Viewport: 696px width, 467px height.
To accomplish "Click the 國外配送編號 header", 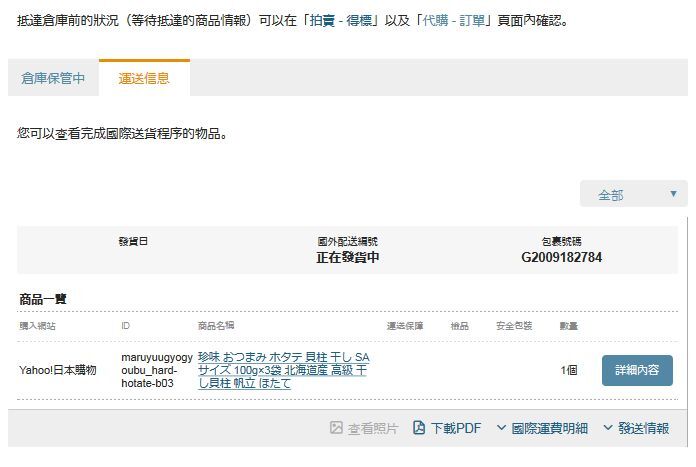I will point(348,241).
